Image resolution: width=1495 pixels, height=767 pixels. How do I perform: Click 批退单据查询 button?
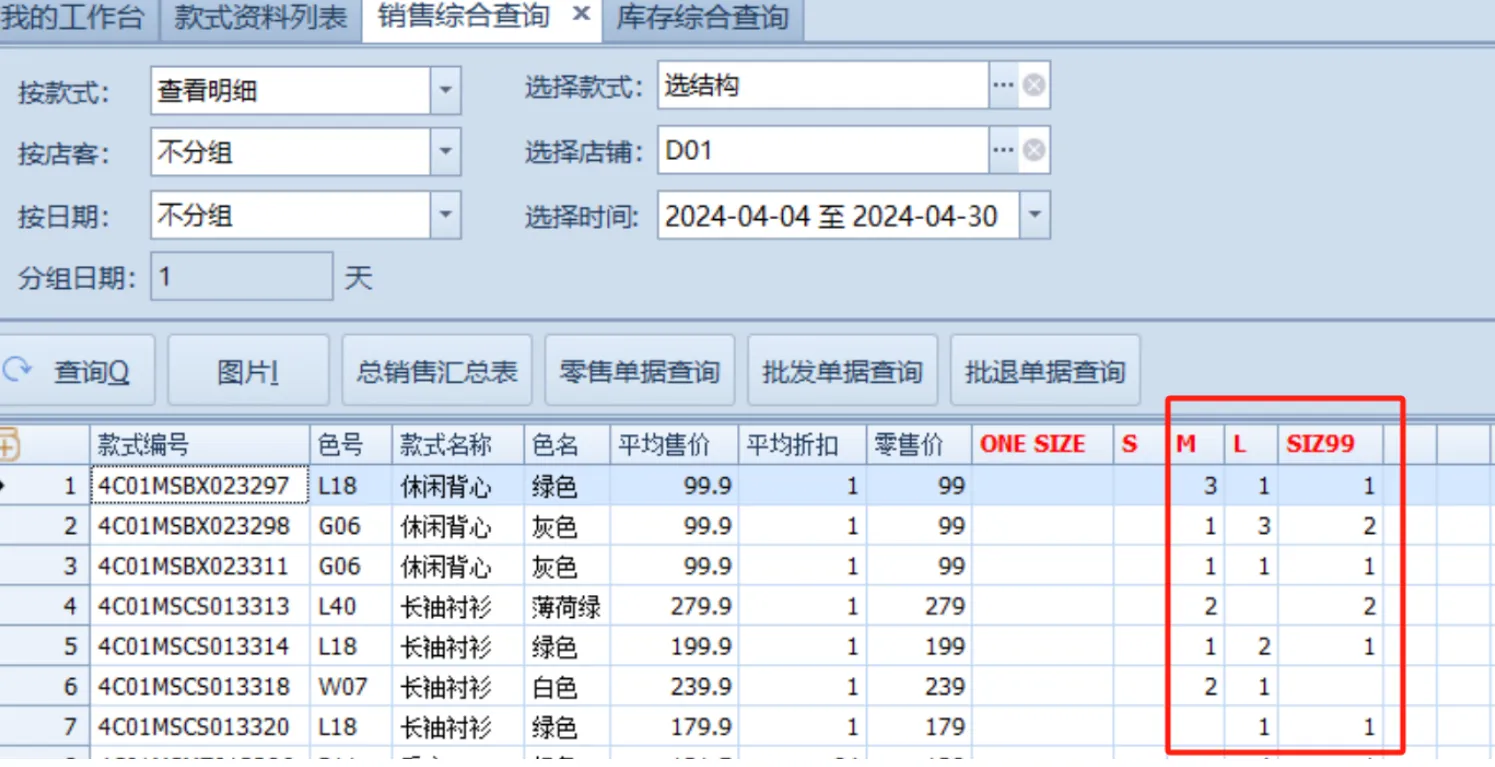[x=1045, y=372]
